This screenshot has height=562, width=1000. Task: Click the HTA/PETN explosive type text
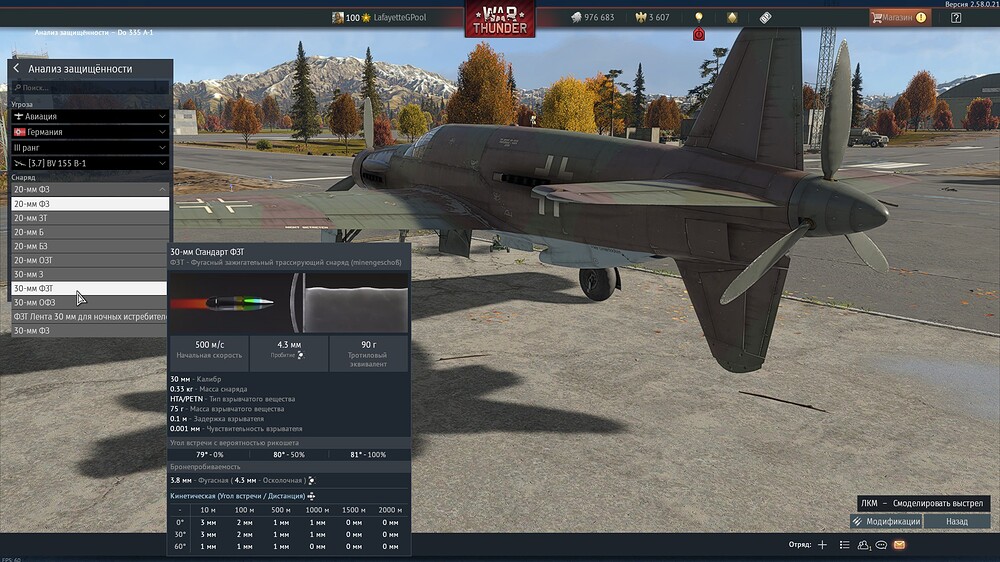point(186,399)
